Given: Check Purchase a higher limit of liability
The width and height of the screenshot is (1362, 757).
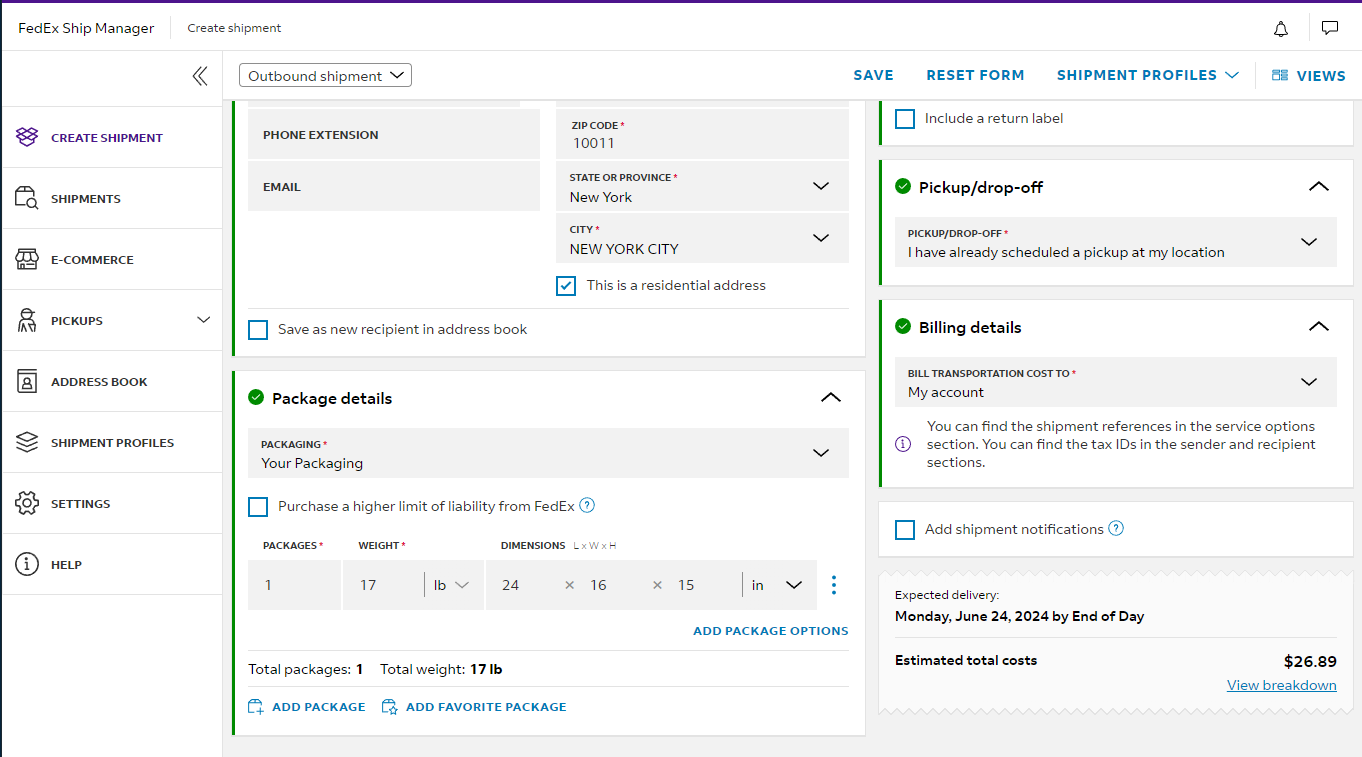Looking at the screenshot, I should (258, 507).
